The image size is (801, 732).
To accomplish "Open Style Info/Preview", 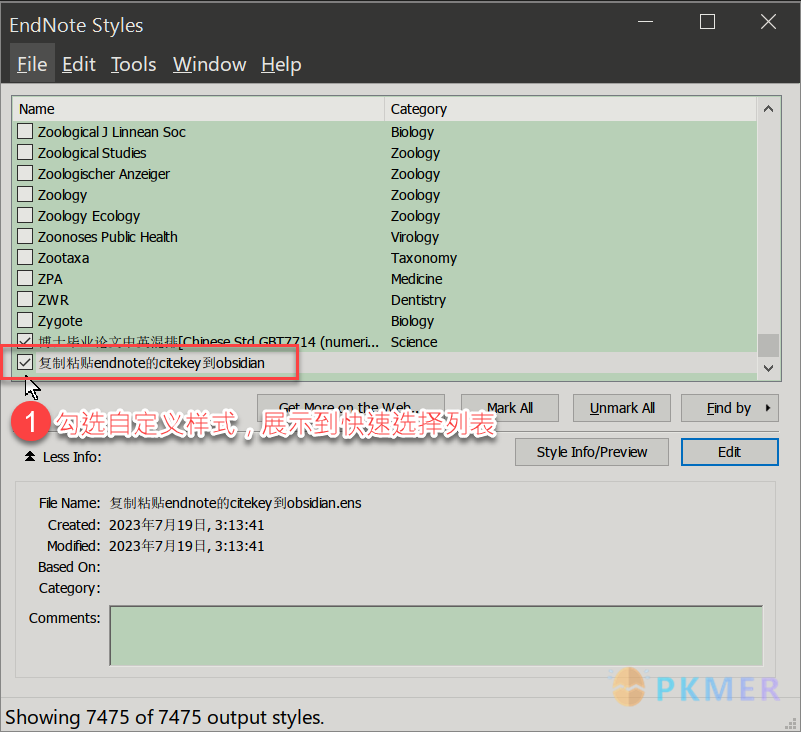I will [x=592, y=452].
